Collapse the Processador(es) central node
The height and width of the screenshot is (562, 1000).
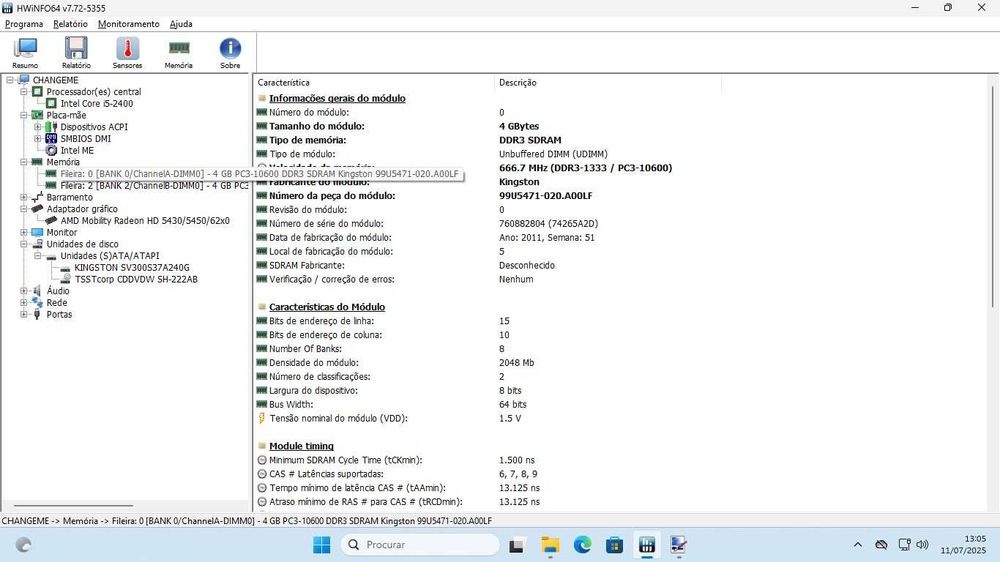click(x=24, y=92)
